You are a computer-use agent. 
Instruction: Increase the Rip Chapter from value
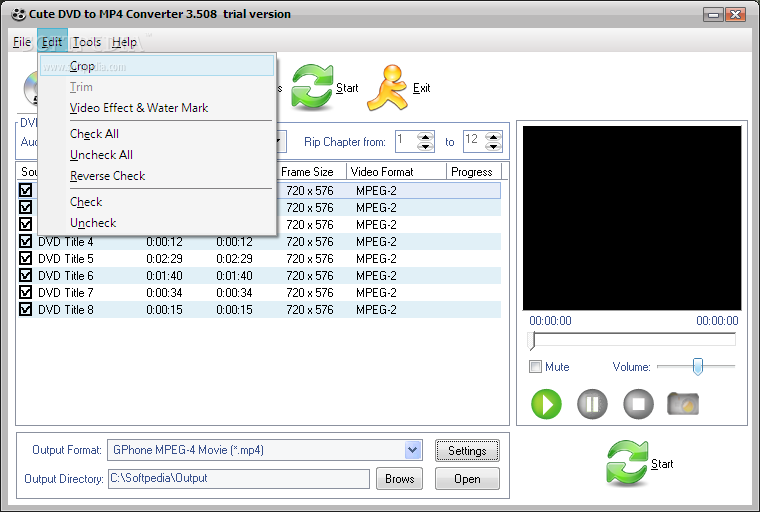[x=425, y=137]
